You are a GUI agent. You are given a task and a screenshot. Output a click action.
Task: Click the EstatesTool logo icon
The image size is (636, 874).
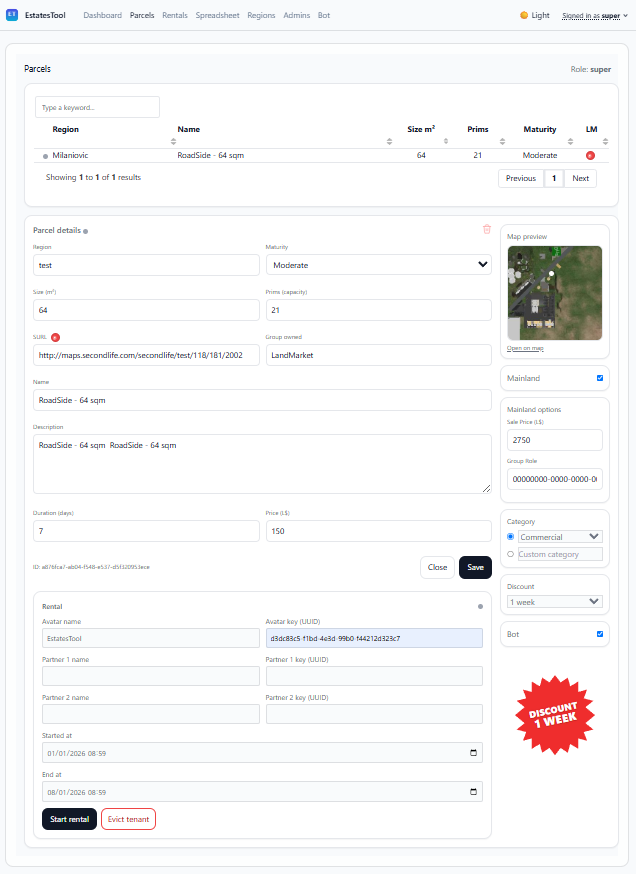(12, 15)
